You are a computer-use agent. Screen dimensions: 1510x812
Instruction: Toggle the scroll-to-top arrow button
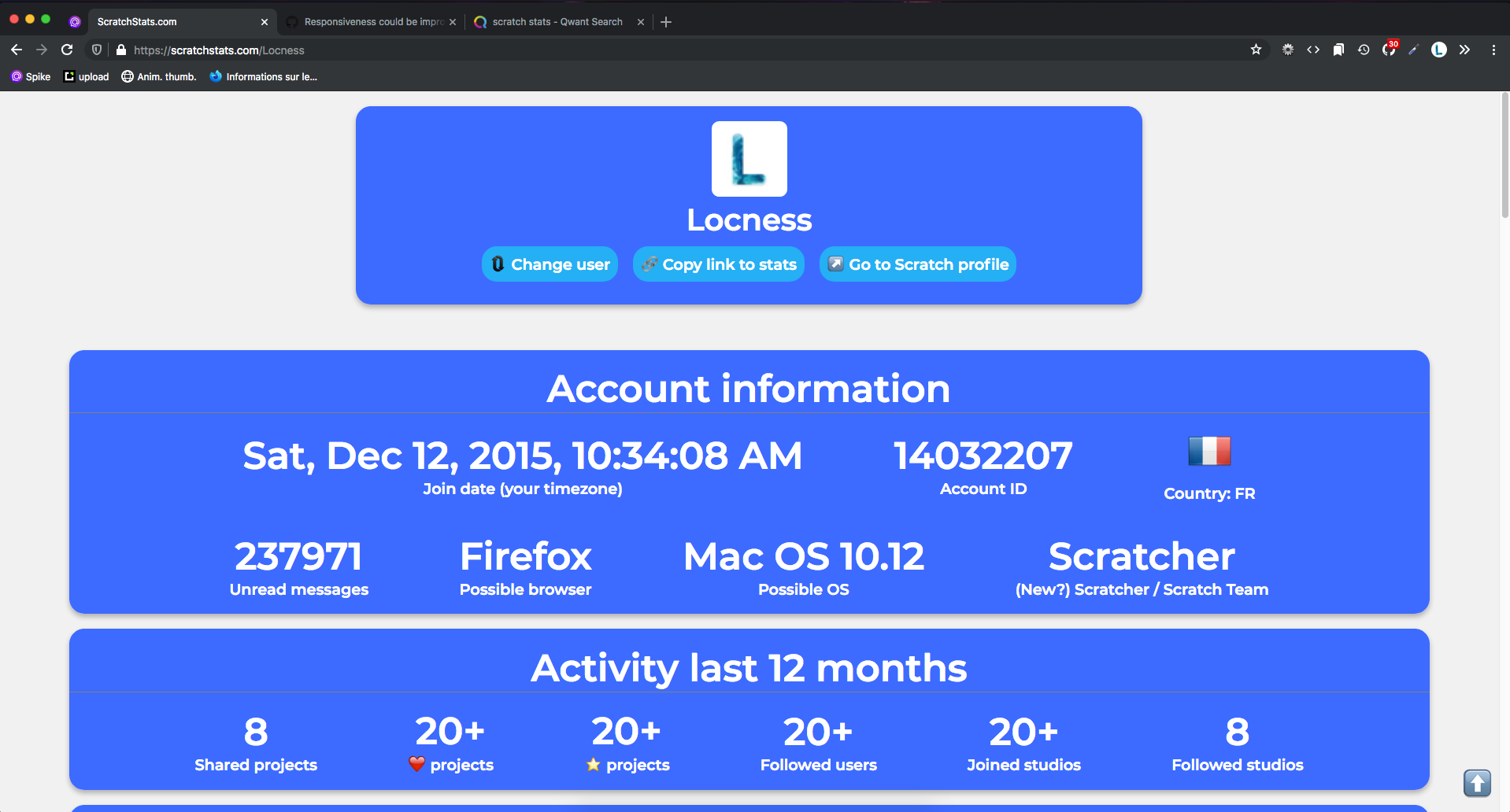1476,783
